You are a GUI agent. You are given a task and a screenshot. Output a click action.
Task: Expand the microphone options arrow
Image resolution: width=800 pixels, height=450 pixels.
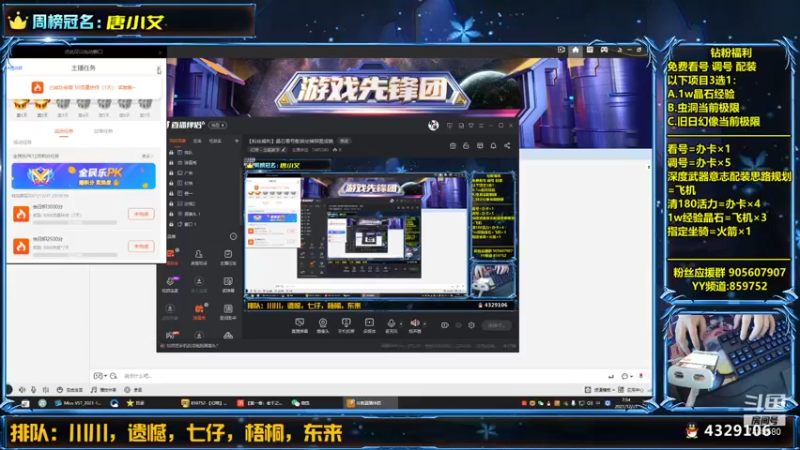pyautogui.click(x=401, y=323)
